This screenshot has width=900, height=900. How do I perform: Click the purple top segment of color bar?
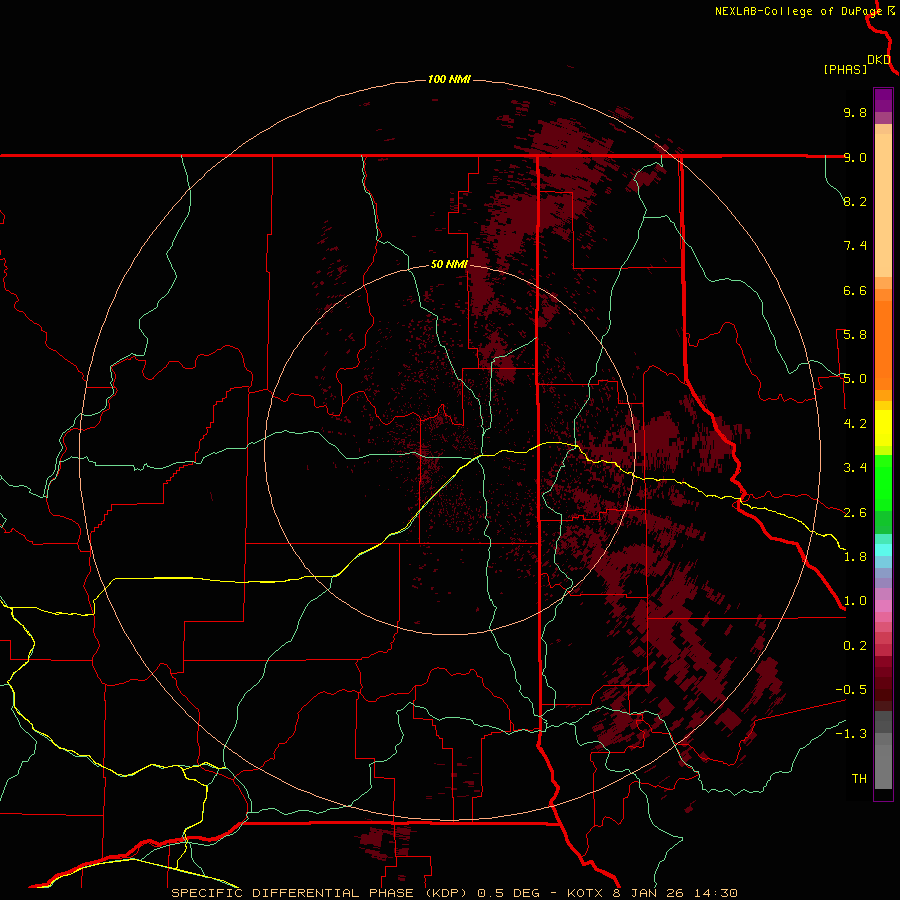pyautogui.click(x=883, y=100)
